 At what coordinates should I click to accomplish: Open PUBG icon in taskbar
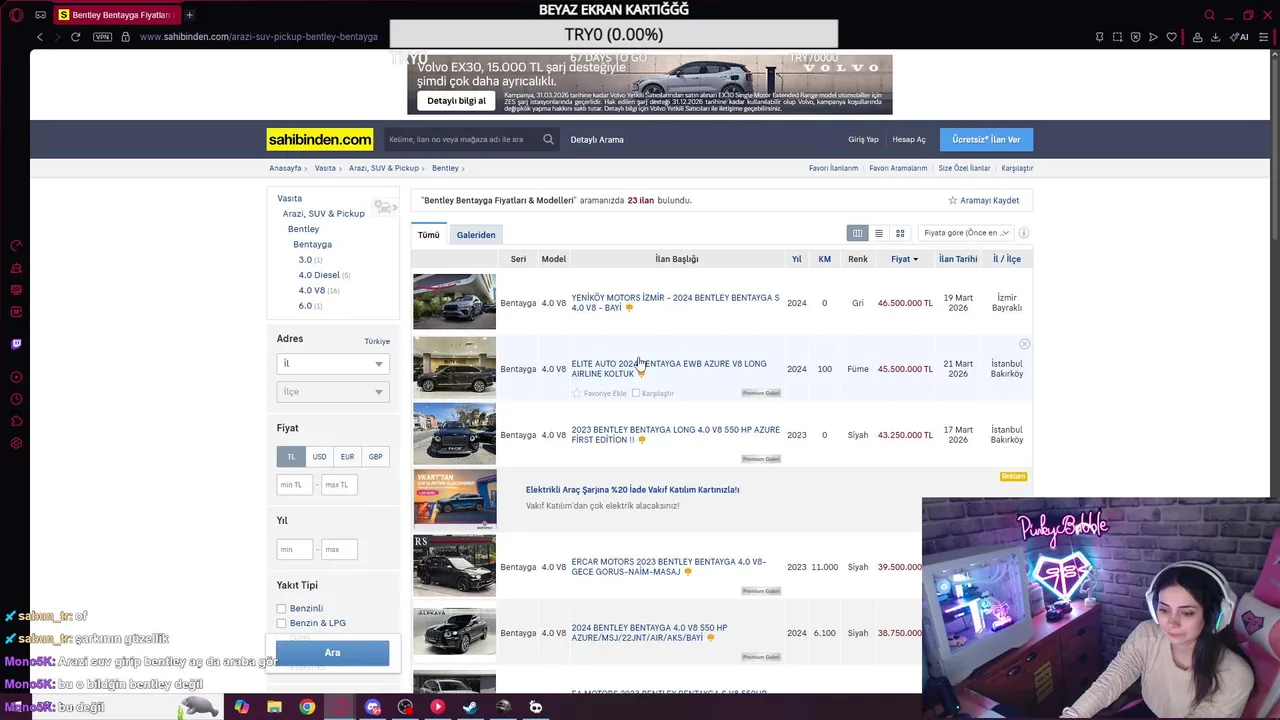(503, 707)
